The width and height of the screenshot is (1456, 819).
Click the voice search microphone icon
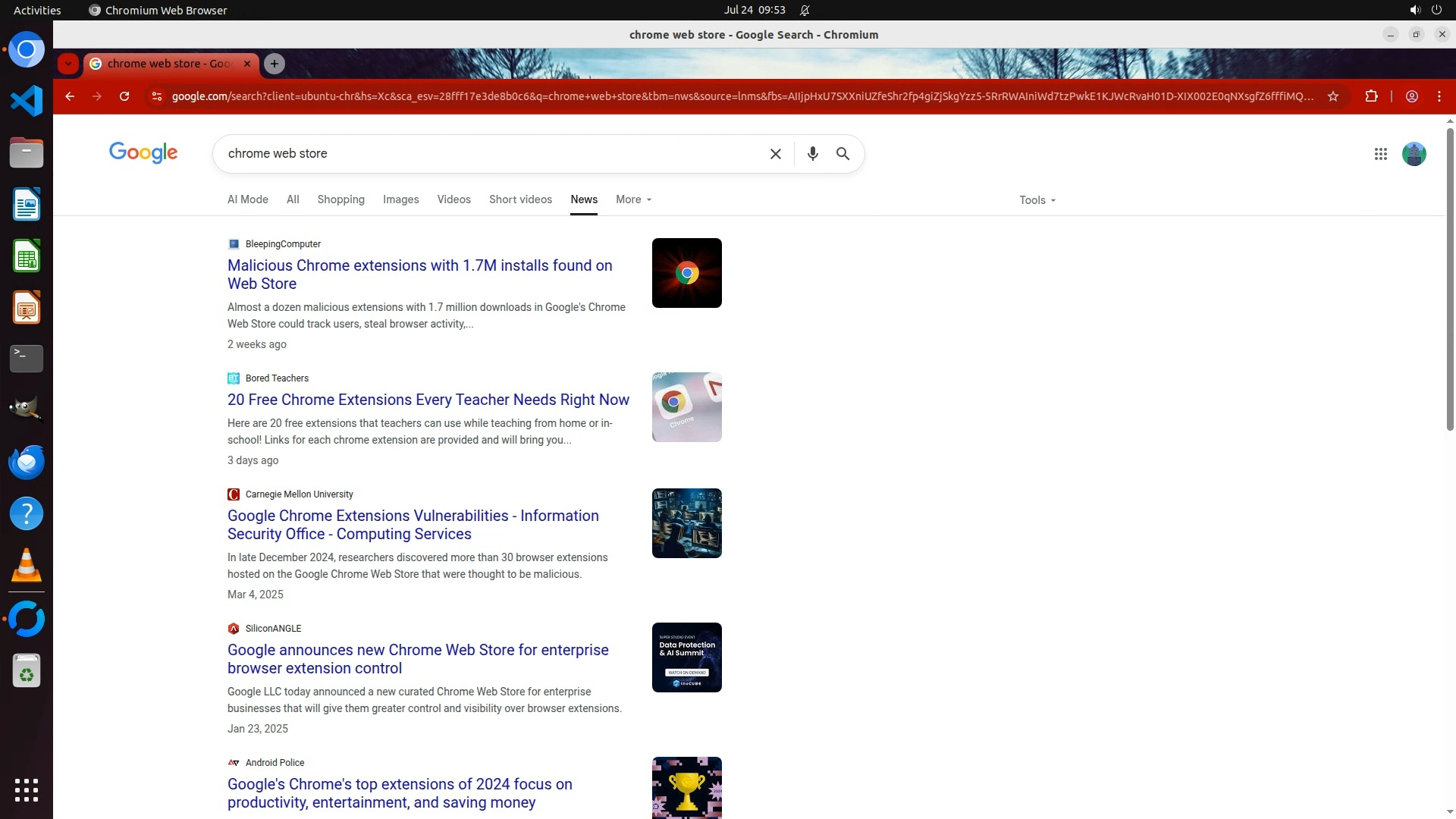812,153
